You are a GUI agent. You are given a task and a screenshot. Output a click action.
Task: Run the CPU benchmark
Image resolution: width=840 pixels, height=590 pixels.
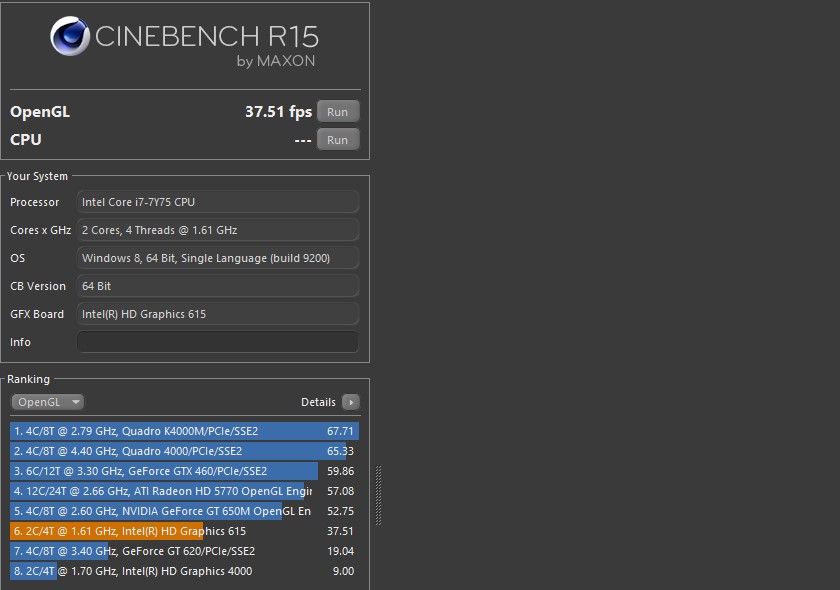pyautogui.click(x=338, y=139)
